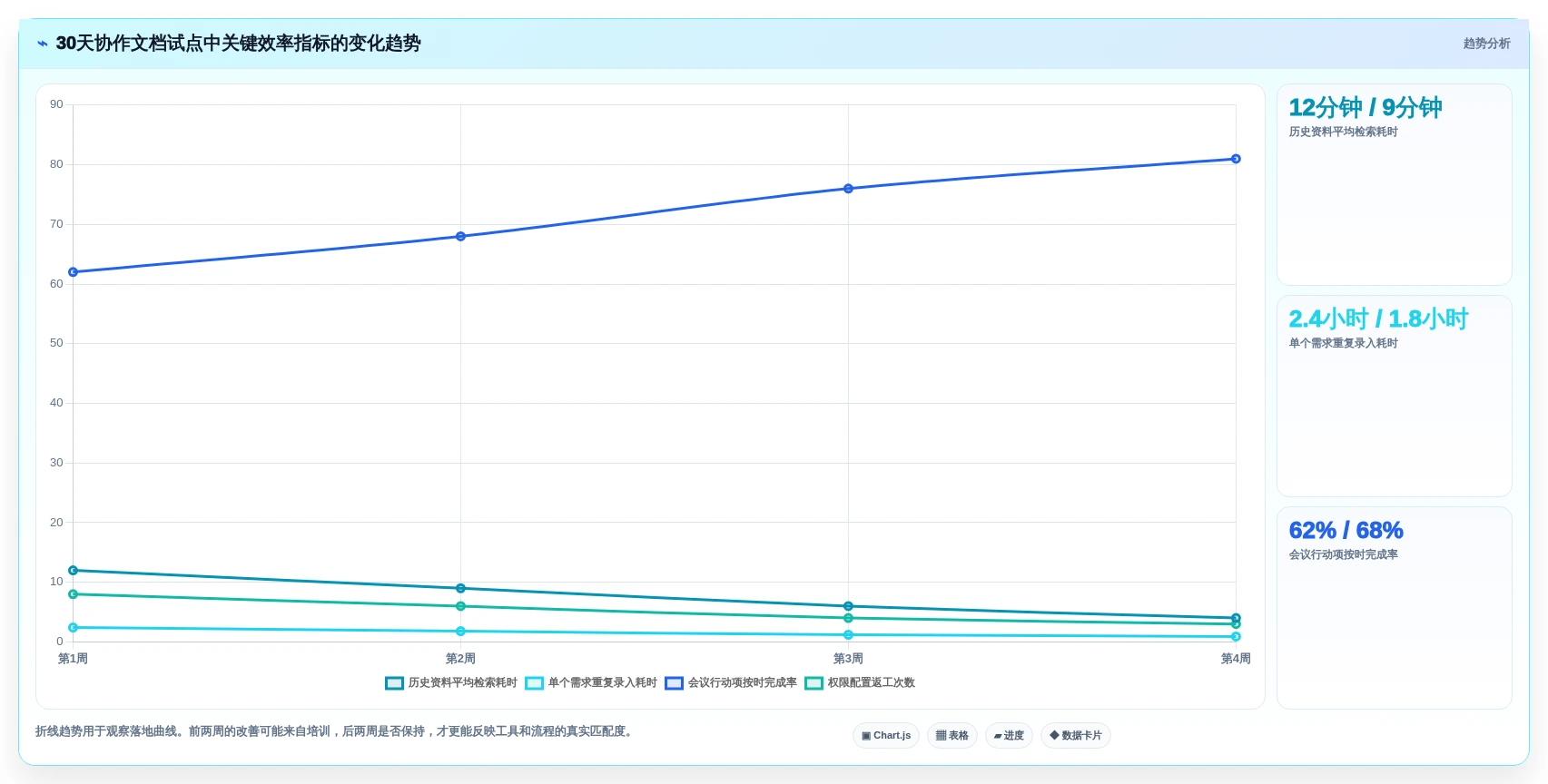The height and width of the screenshot is (784, 1548).
Task: Click the 返工次数 point at 第1周 (8)
Action: click(x=74, y=594)
